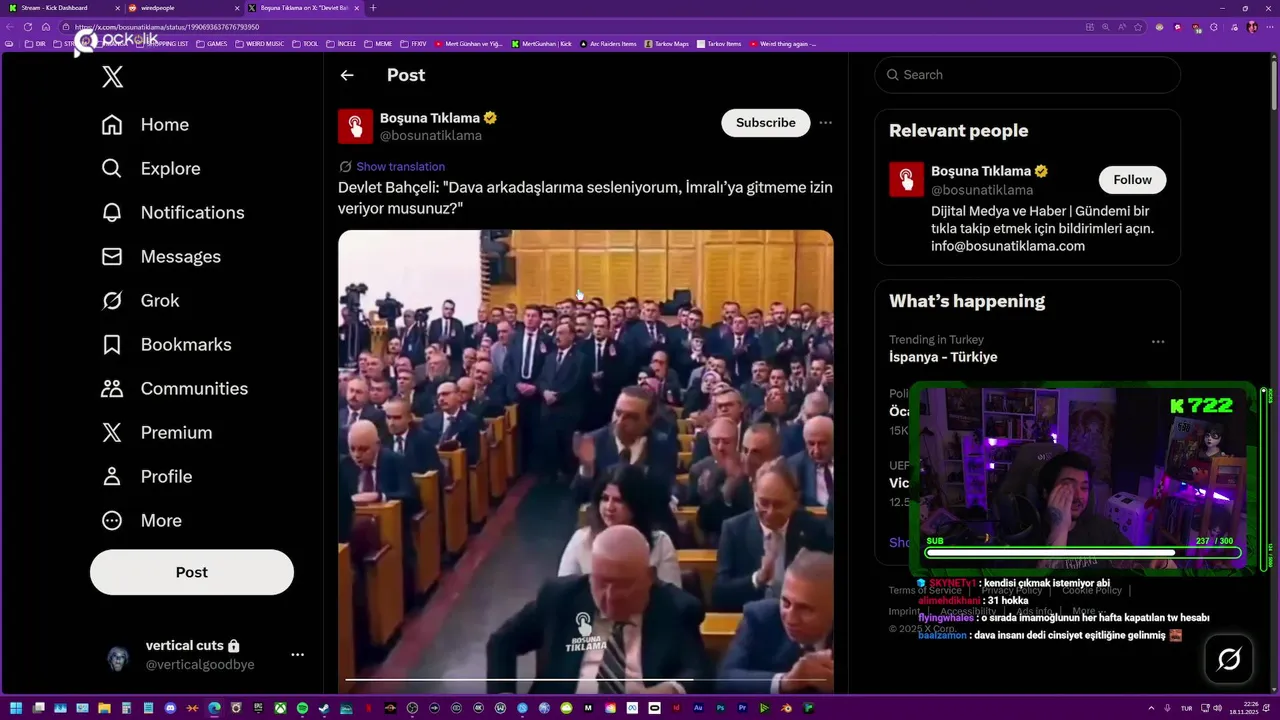Open the TOOL bookmarks folder

(305, 44)
